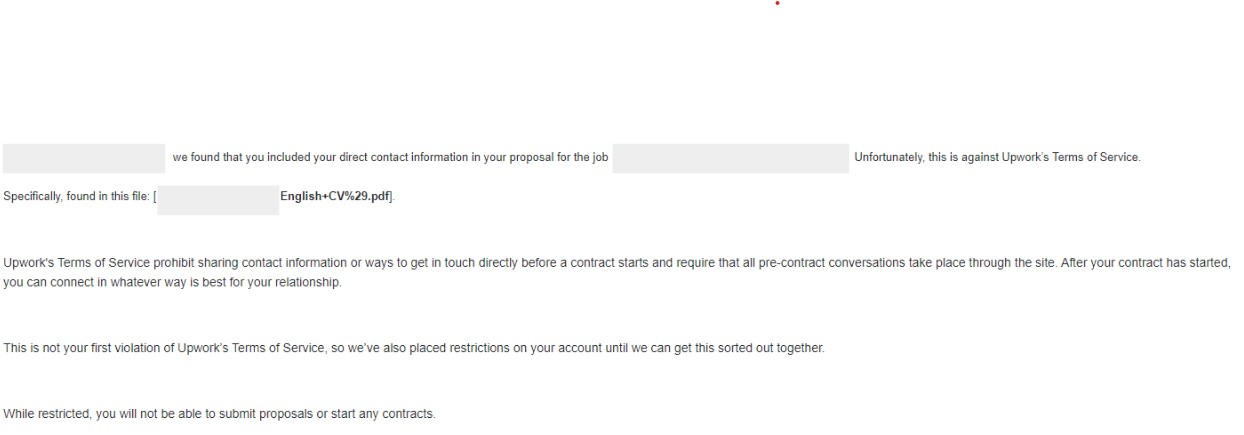Screen dimensions: 1244x435
Task: Click "Specifically, found in this file:" text
Action: [77, 197]
